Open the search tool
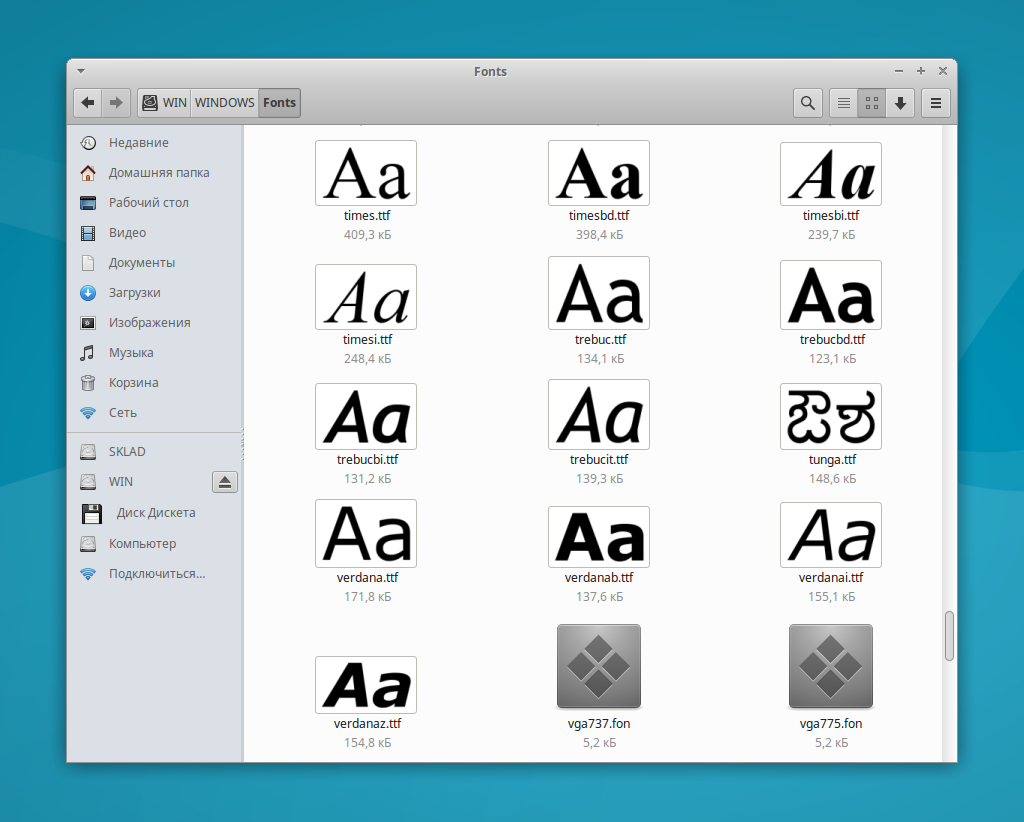The image size is (1024, 822). pyautogui.click(x=807, y=102)
